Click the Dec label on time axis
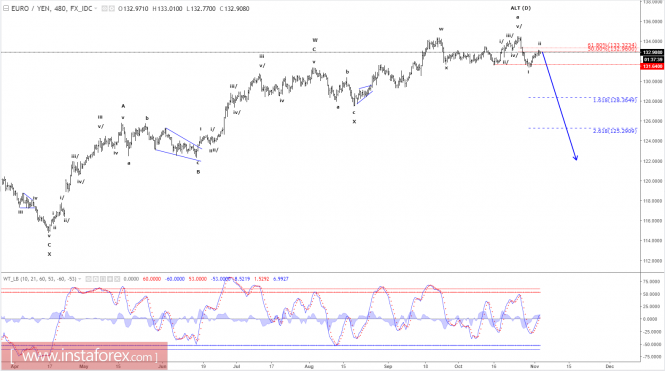 [609, 366]
